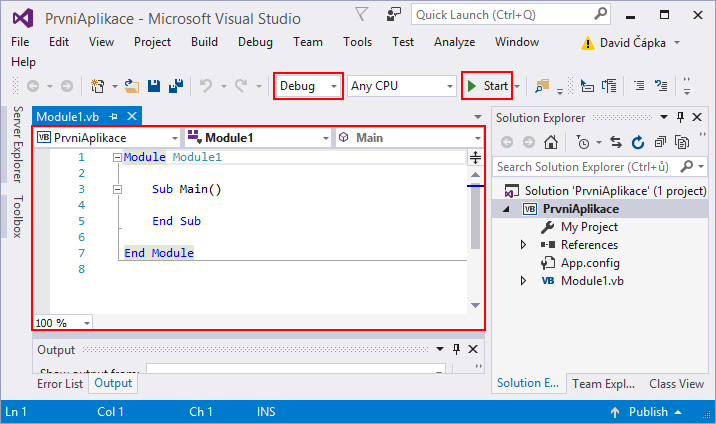This screenshot has width=716, height=424.
Task: Expand the References node
Action: (523, 245)
